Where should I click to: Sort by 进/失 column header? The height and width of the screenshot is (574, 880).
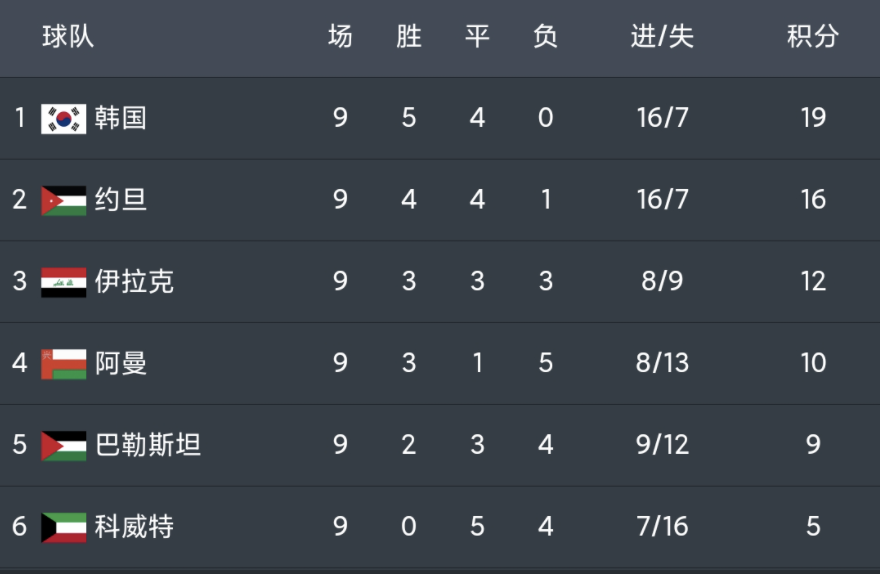coord(662,36)
